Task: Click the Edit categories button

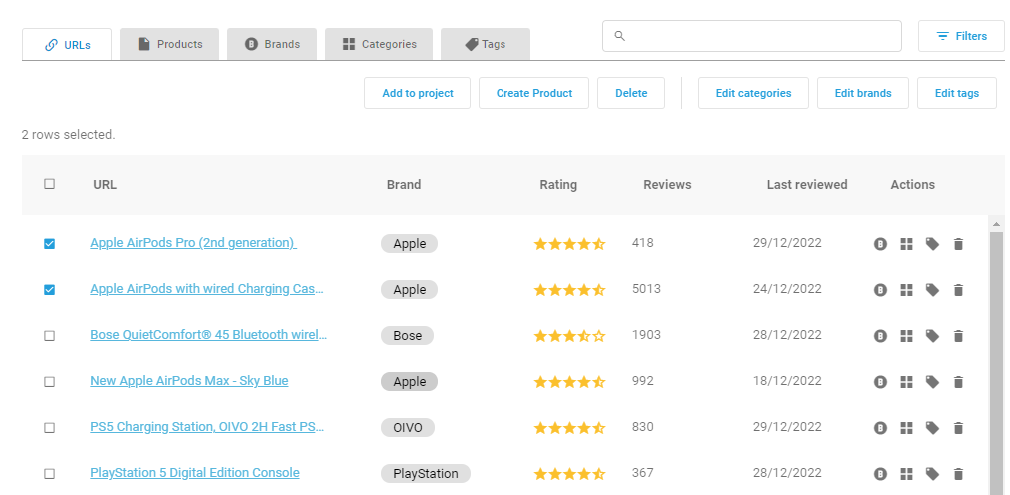Action: coord(753,93)
